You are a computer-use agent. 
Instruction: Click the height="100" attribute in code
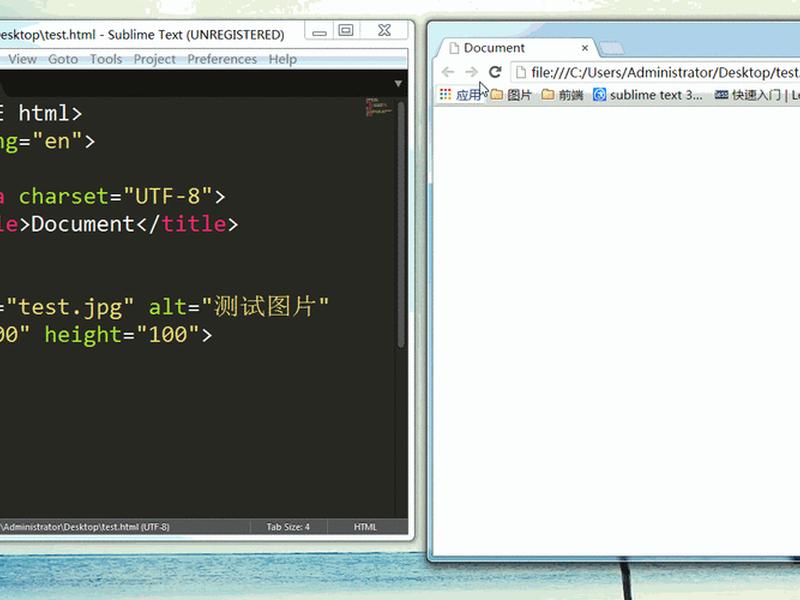click(122, 335)
